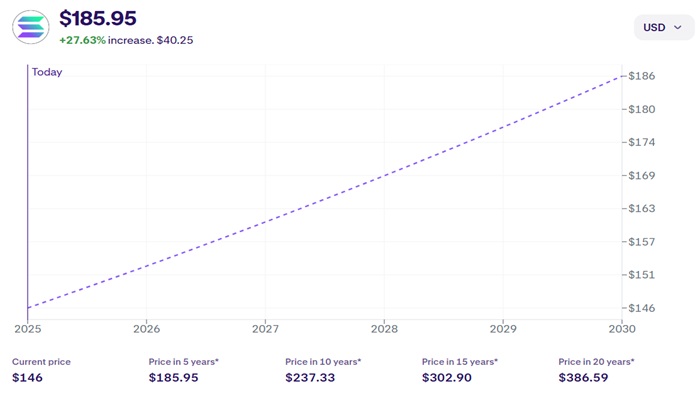
Task: Click the $169 y-axis tick label
Action: 641,175
